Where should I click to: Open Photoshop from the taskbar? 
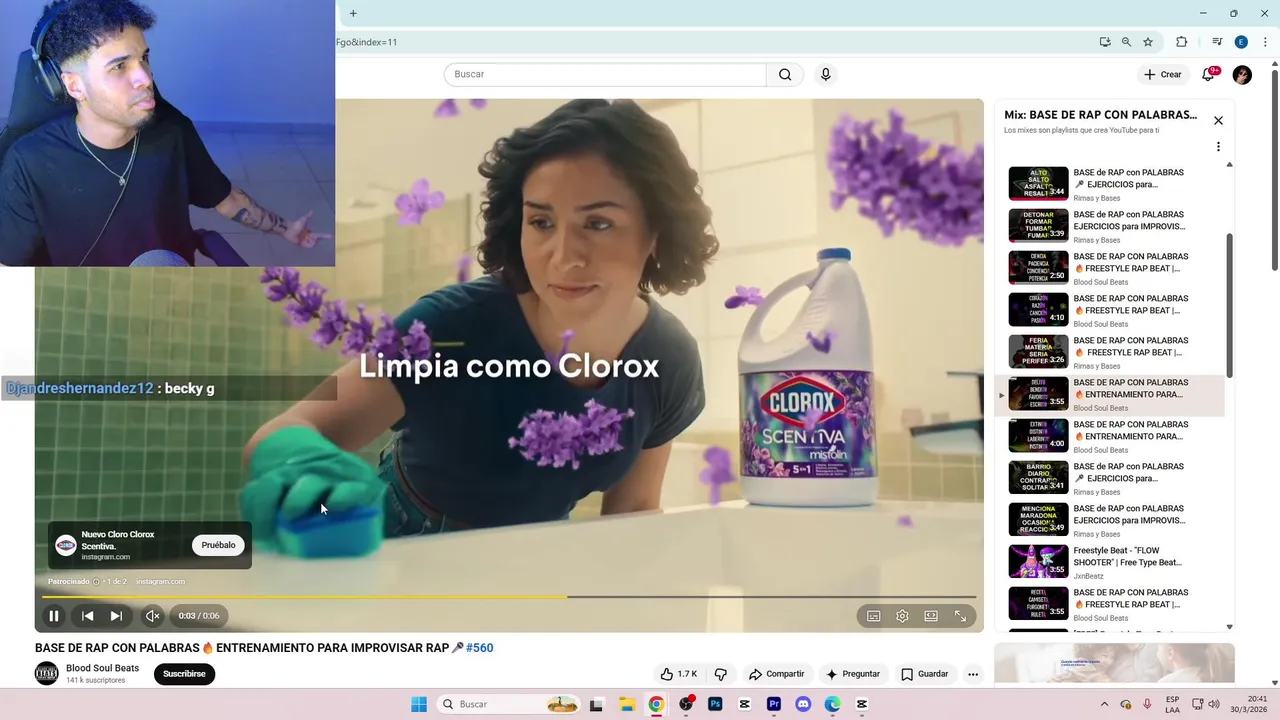tap(715, 704)
